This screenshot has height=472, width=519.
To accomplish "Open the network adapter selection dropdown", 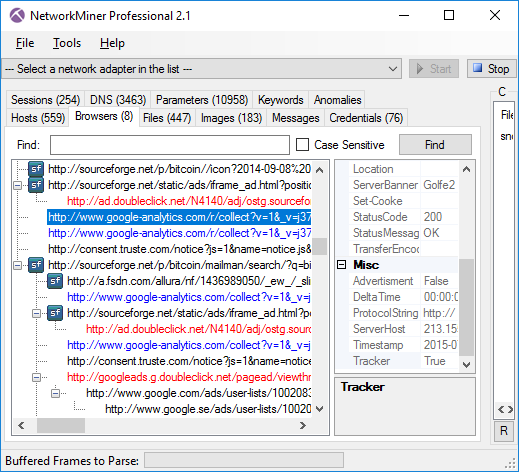I will [201, 69].
